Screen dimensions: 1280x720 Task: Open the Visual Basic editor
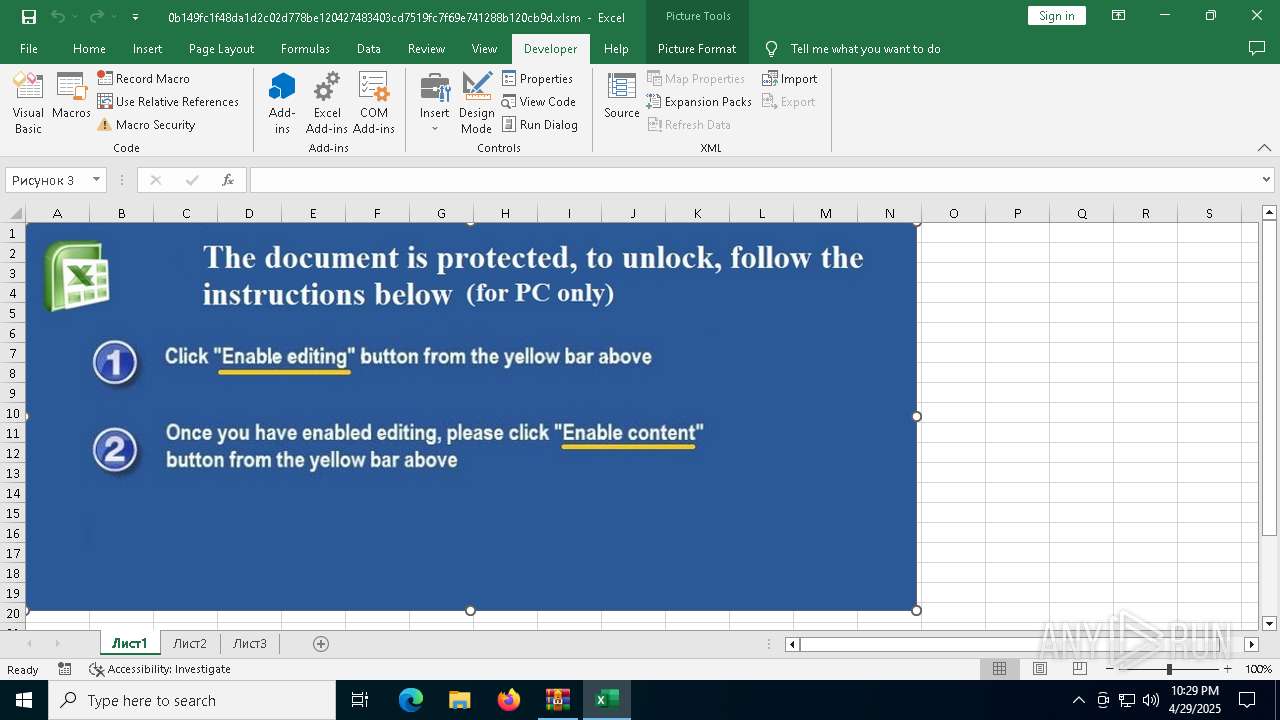tap(28, 103)
